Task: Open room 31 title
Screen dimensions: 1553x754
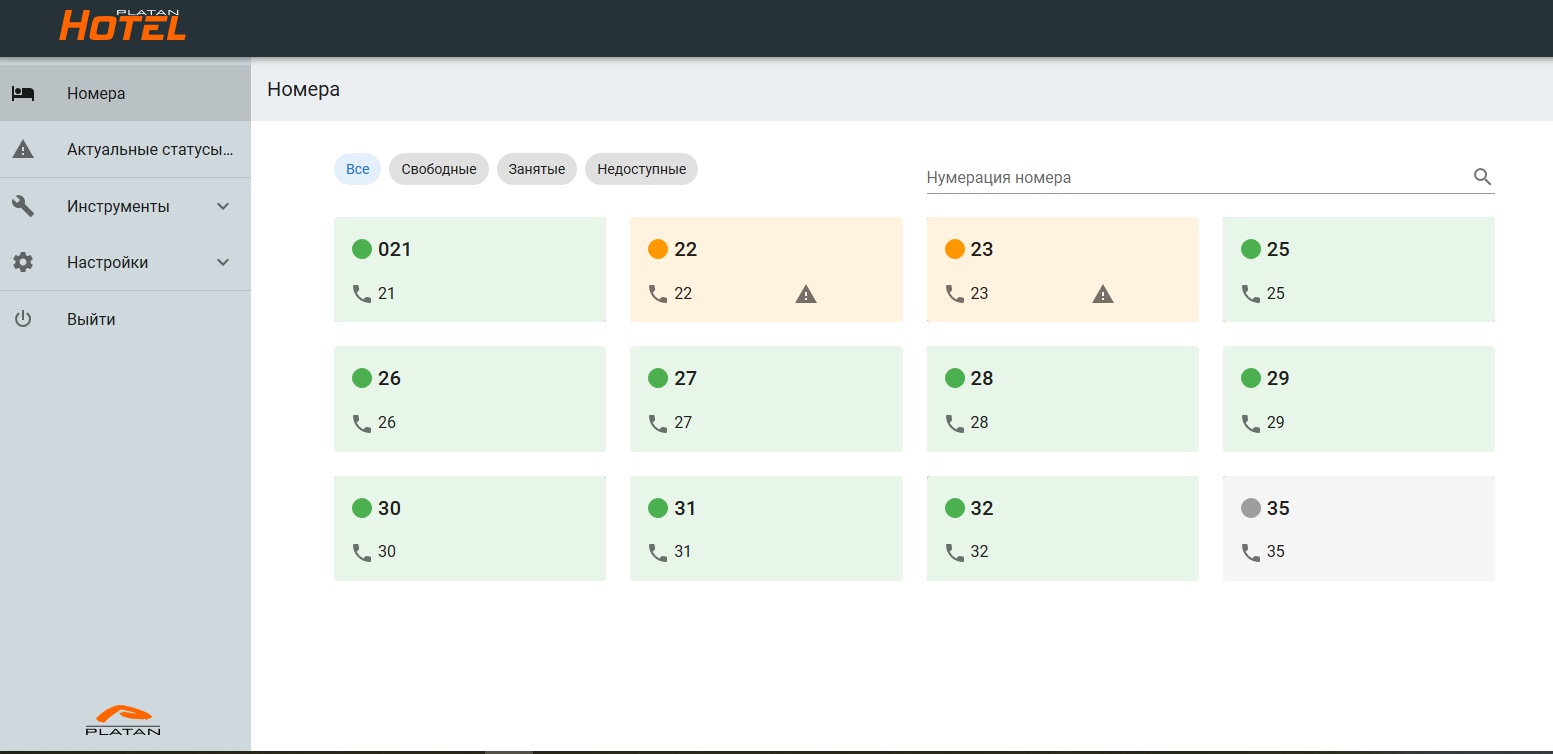Action: click(x=685, y=508)
